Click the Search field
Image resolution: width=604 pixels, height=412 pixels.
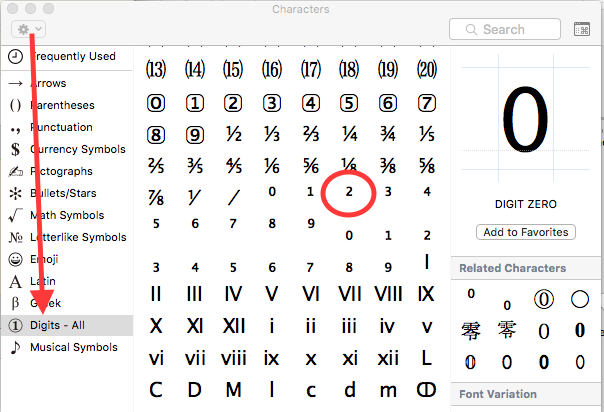click(x=505, y=29)
